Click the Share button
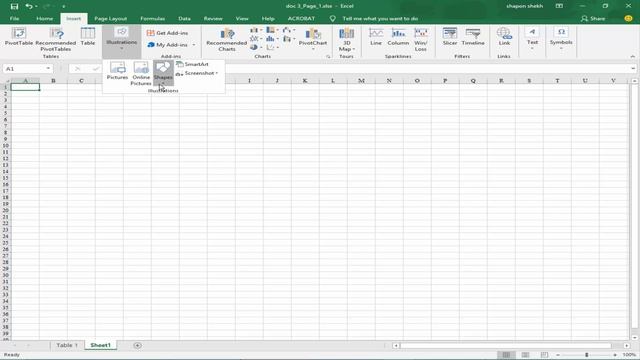The height and width of the screenshot is (360, 640). click(593, 19)
